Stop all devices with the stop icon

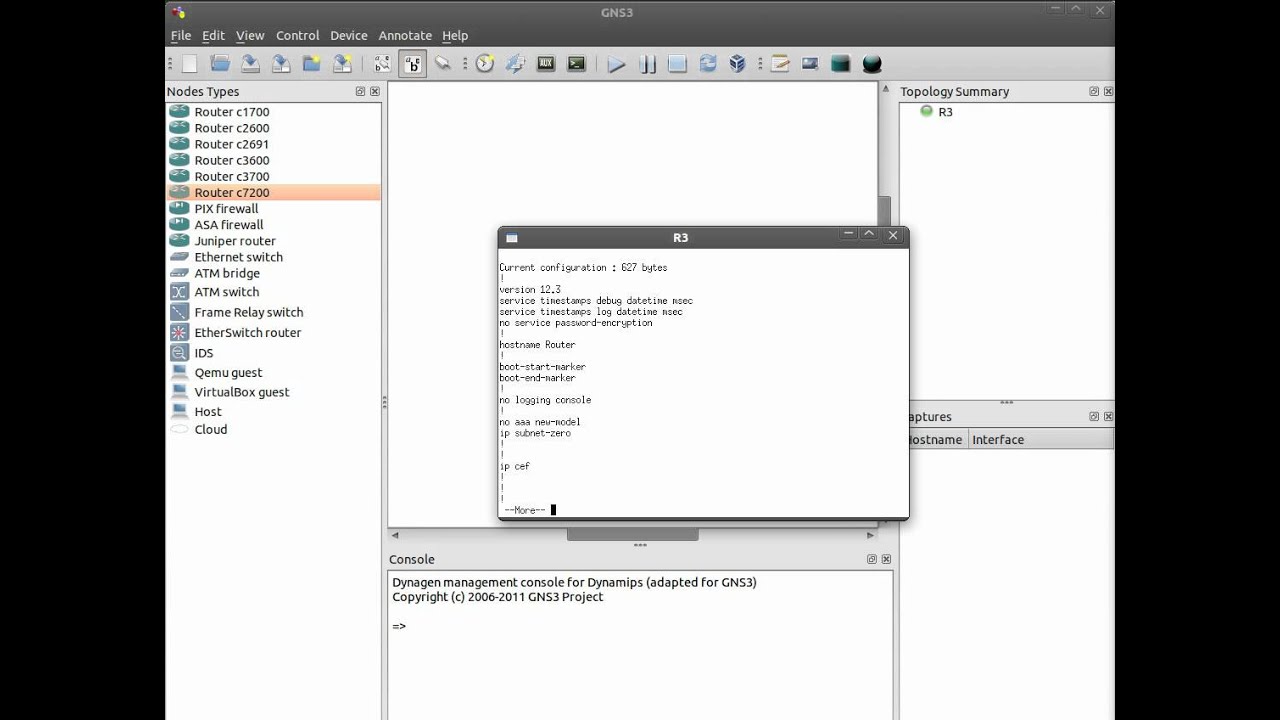point(677,64)
